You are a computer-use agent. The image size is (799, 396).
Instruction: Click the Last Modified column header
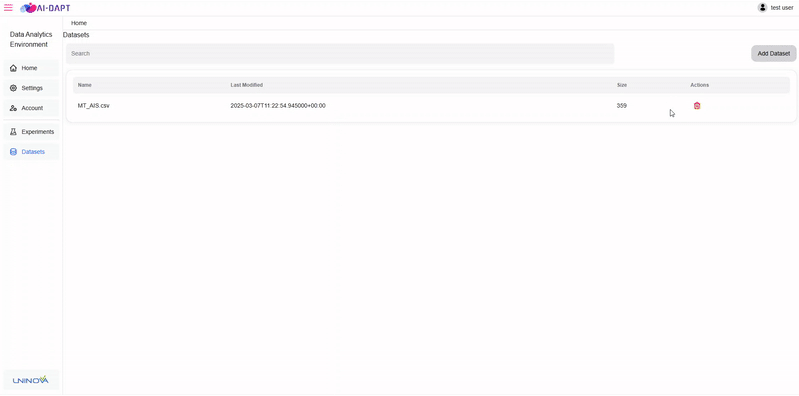click(247, 85)
